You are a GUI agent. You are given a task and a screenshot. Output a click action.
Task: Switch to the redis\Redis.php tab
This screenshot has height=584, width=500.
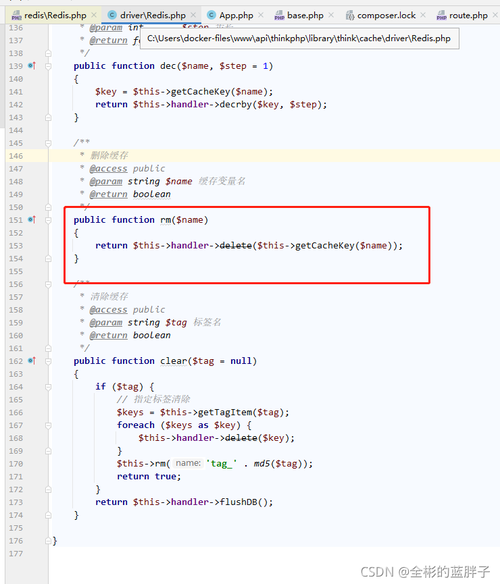point(55,15)
